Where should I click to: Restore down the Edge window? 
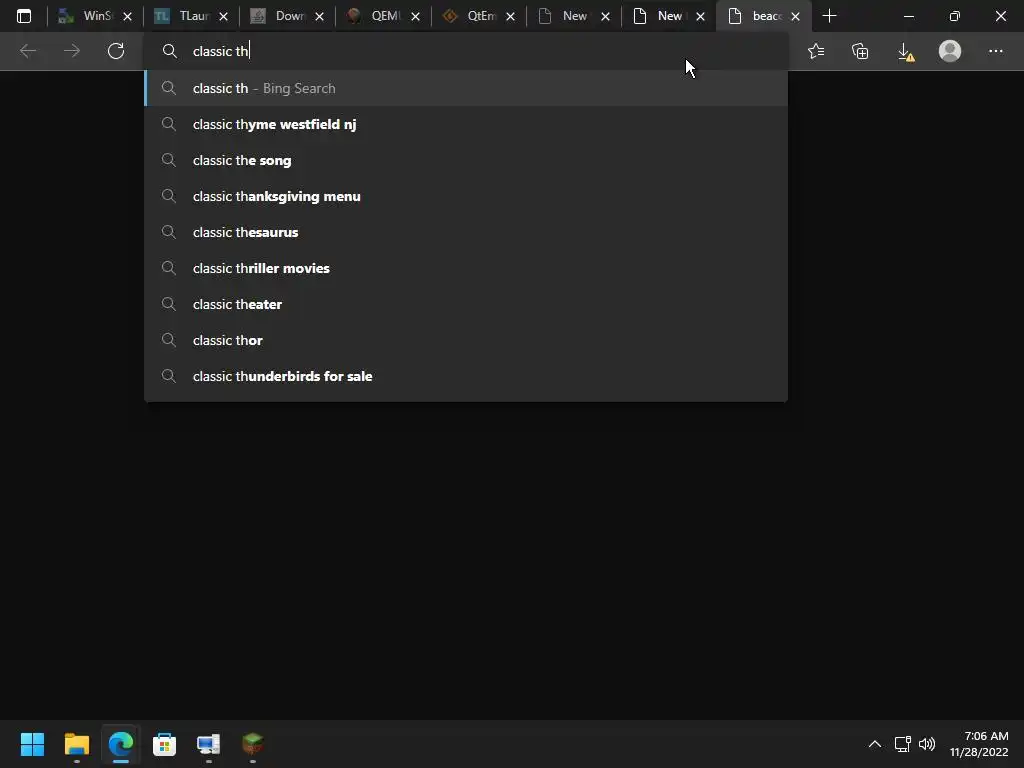[955, 16]
